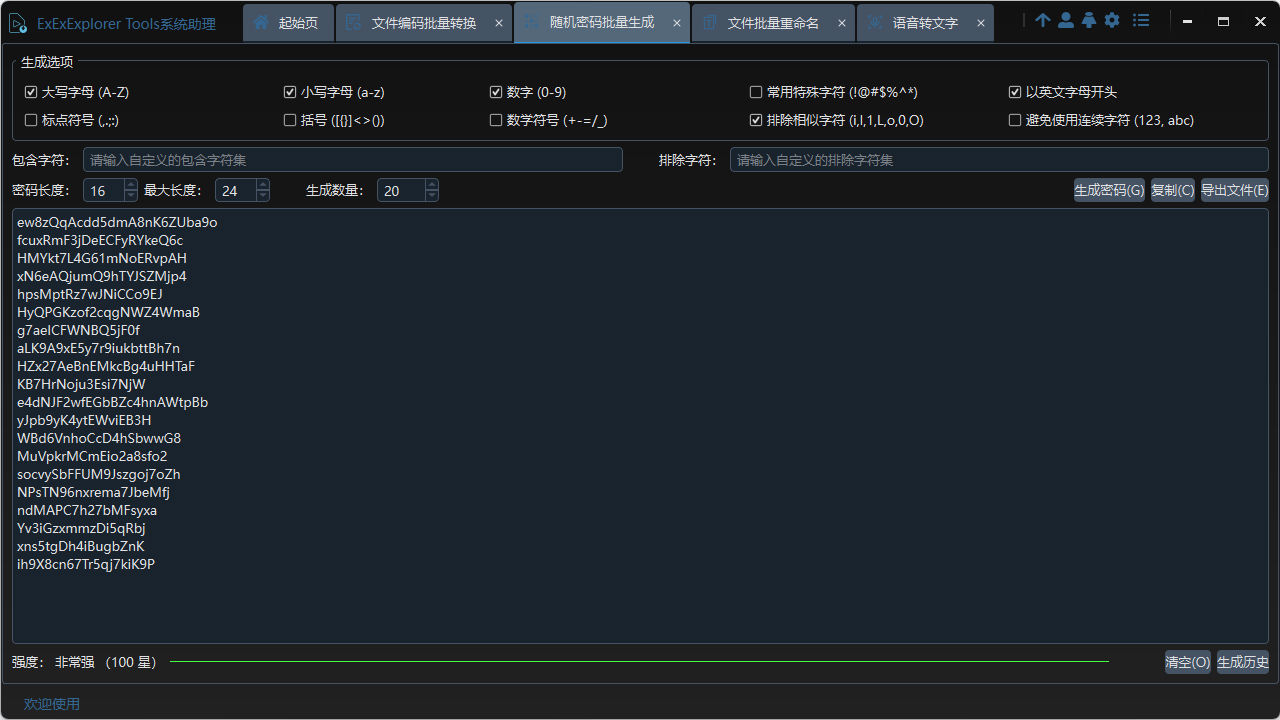Decrease 生成数量 with the down arrow

tap(431, 196)
